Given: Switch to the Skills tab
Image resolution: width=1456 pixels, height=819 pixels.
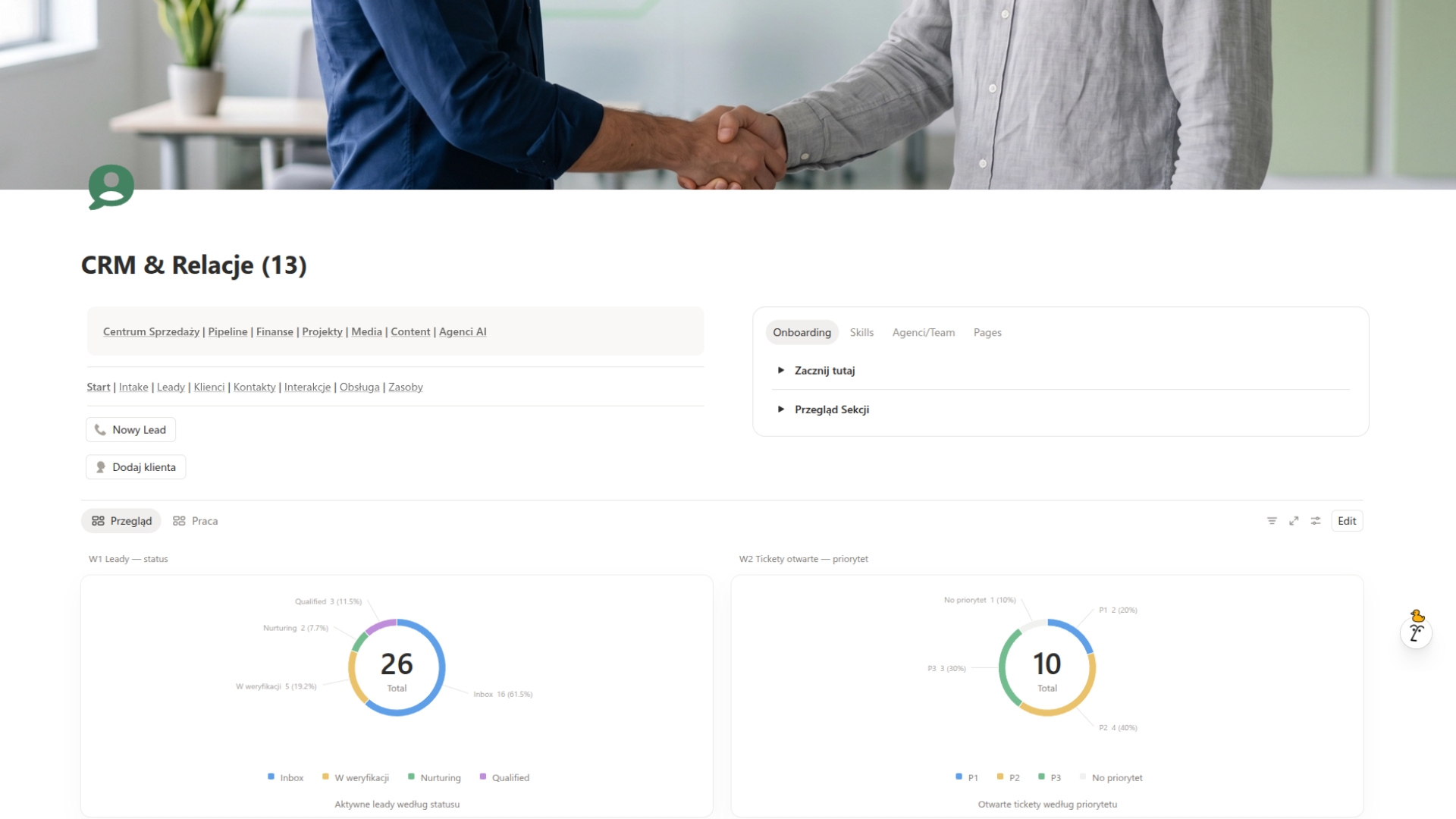Looking at the screenshot, I should point(861,332).
